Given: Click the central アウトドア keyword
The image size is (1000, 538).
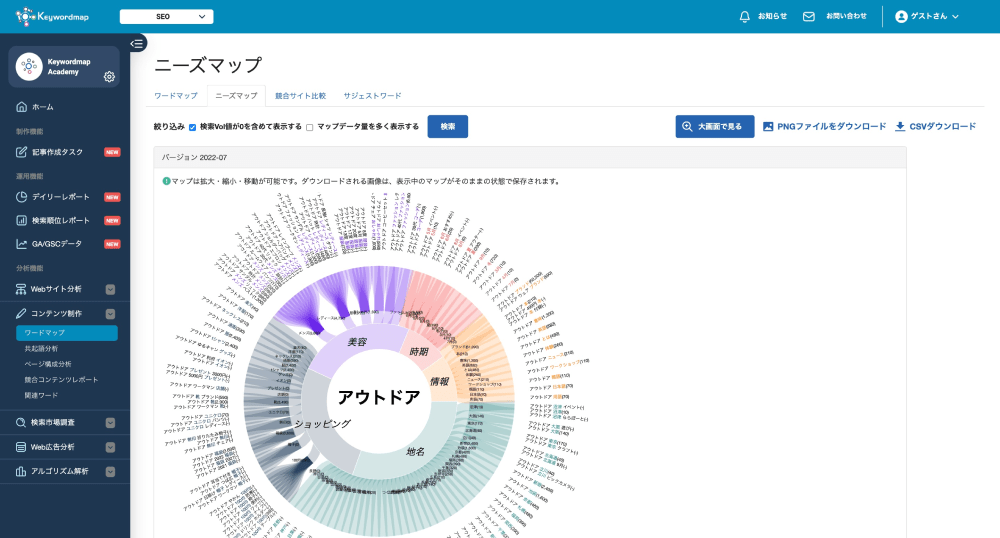Looking at the screenshot, I should click(379, 397).
